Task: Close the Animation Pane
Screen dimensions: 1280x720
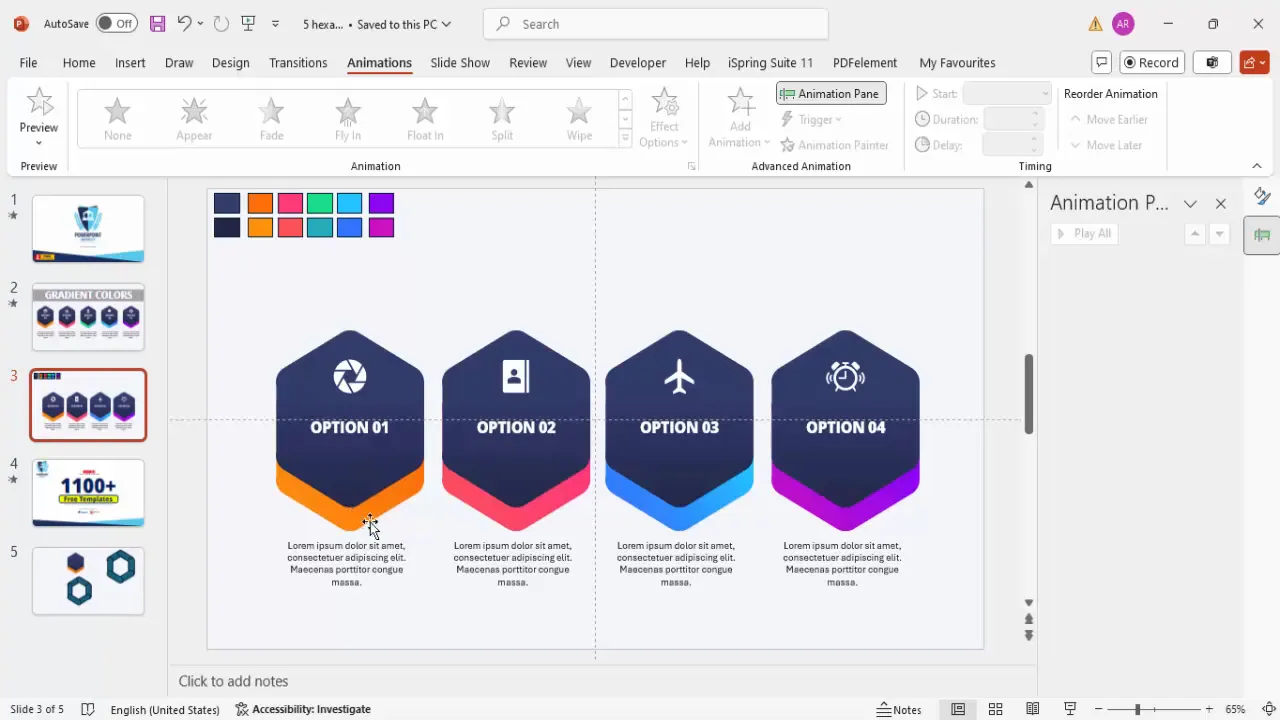Action: coord(1220,203)
